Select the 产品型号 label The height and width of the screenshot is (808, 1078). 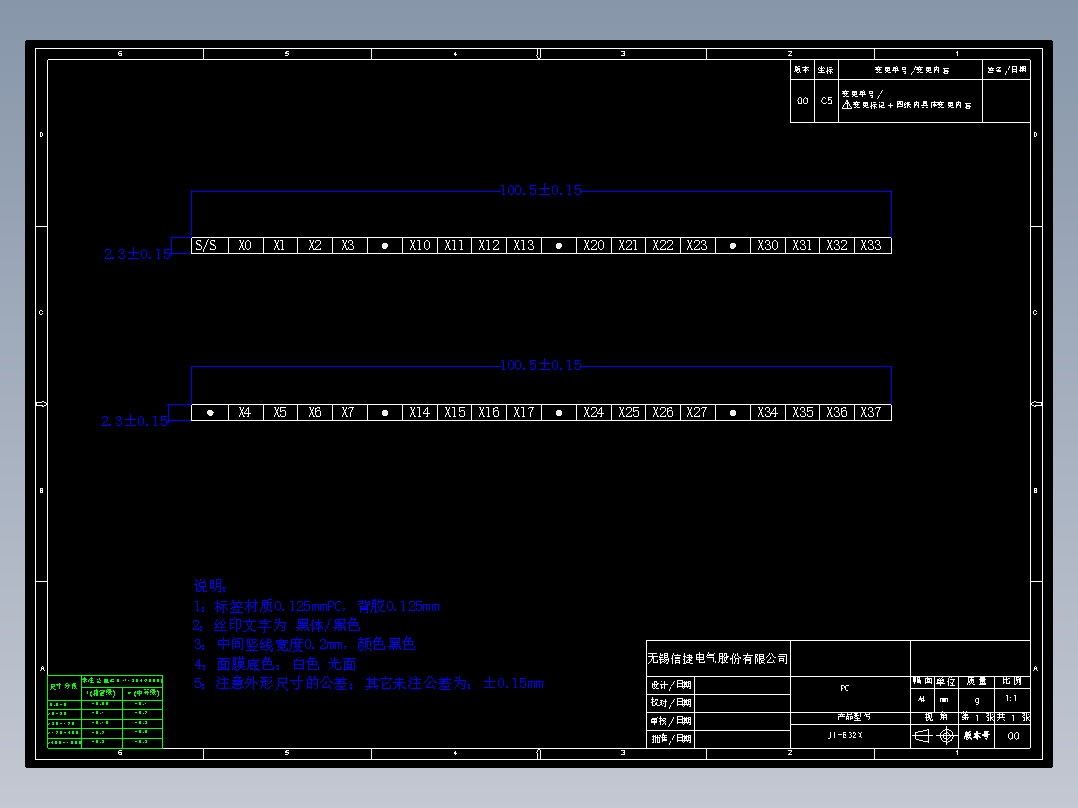[x=854, y=717]
